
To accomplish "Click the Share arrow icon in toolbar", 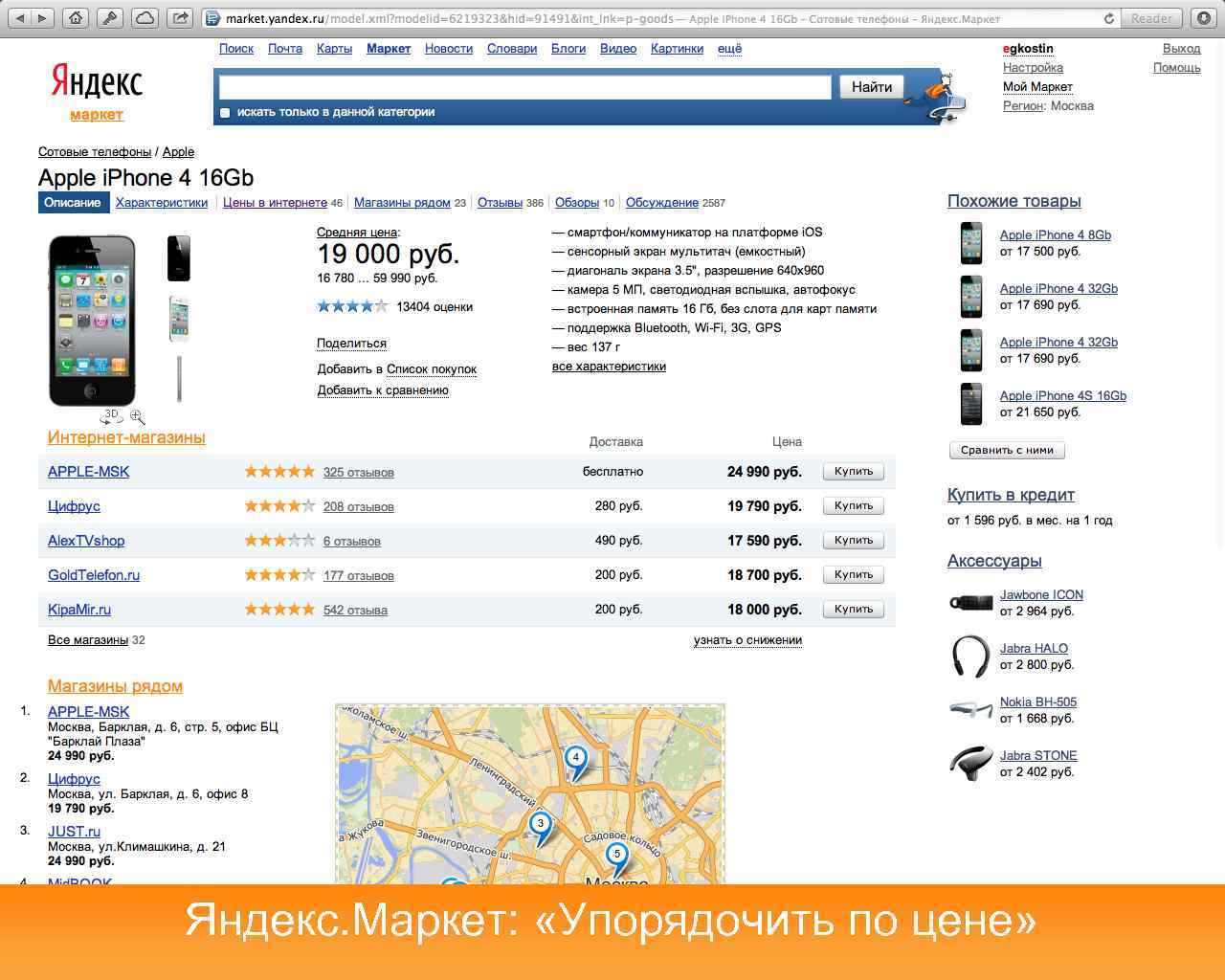I will click(x=179, y=18).
